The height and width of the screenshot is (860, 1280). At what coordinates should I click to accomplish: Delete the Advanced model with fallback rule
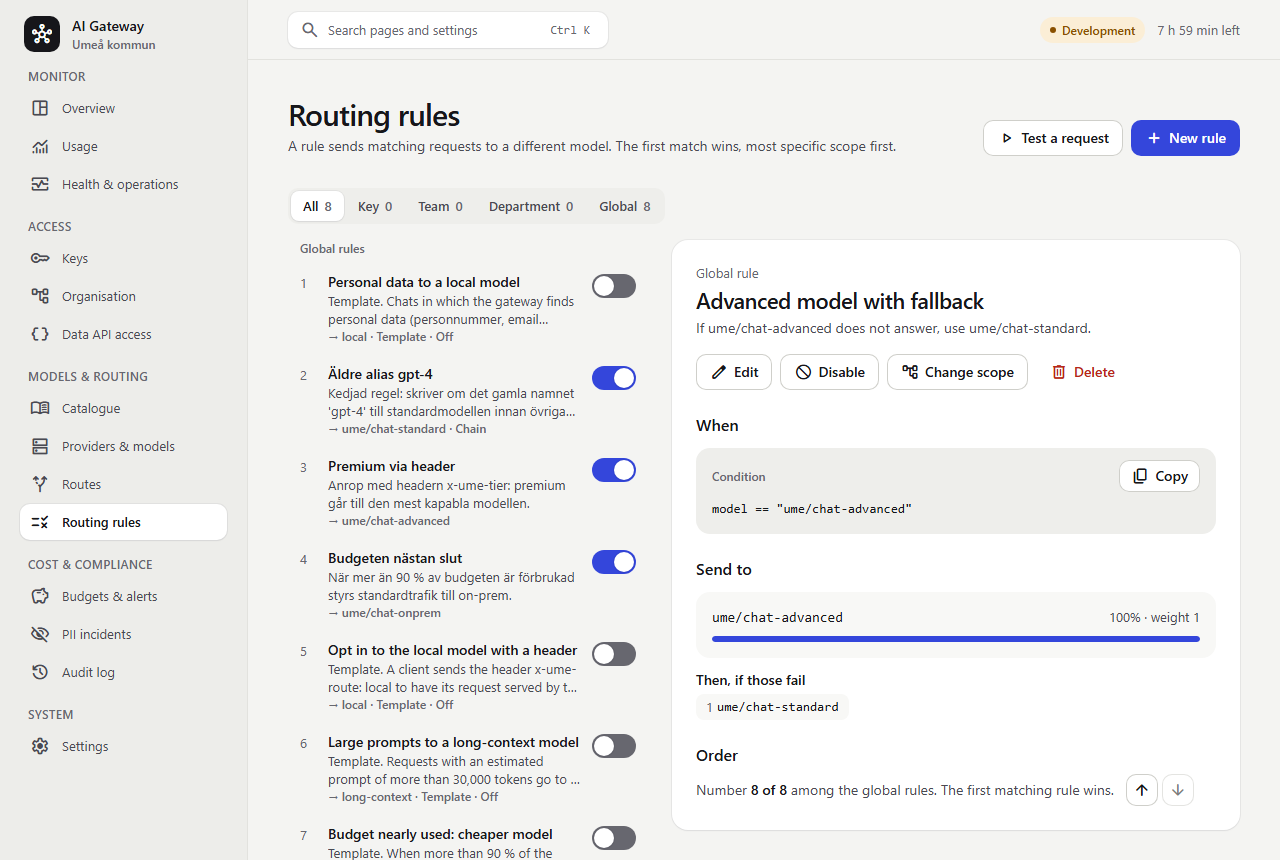pyautogui.click(x=1083, y=372)
